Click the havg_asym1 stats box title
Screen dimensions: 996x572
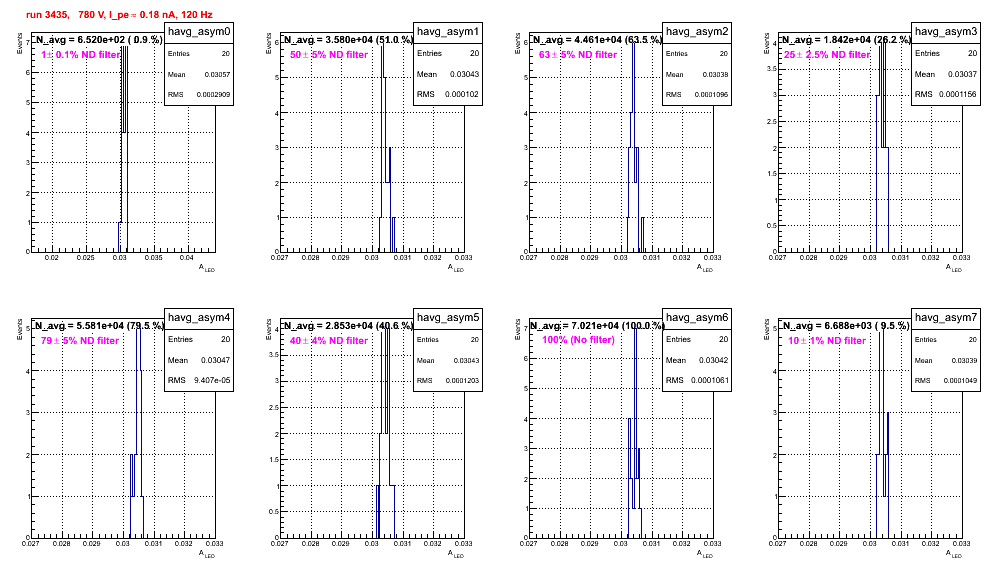448,32
